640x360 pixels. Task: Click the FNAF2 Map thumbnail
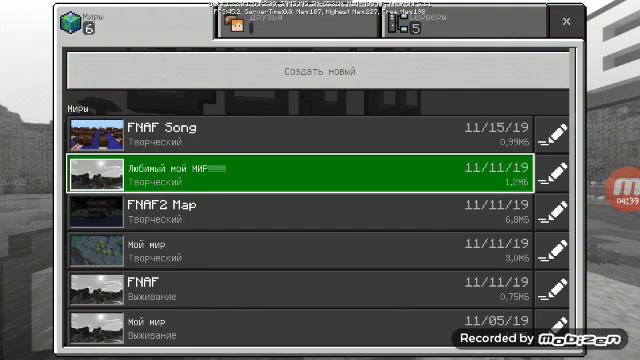pyautogui.click(x=97, y=212)
